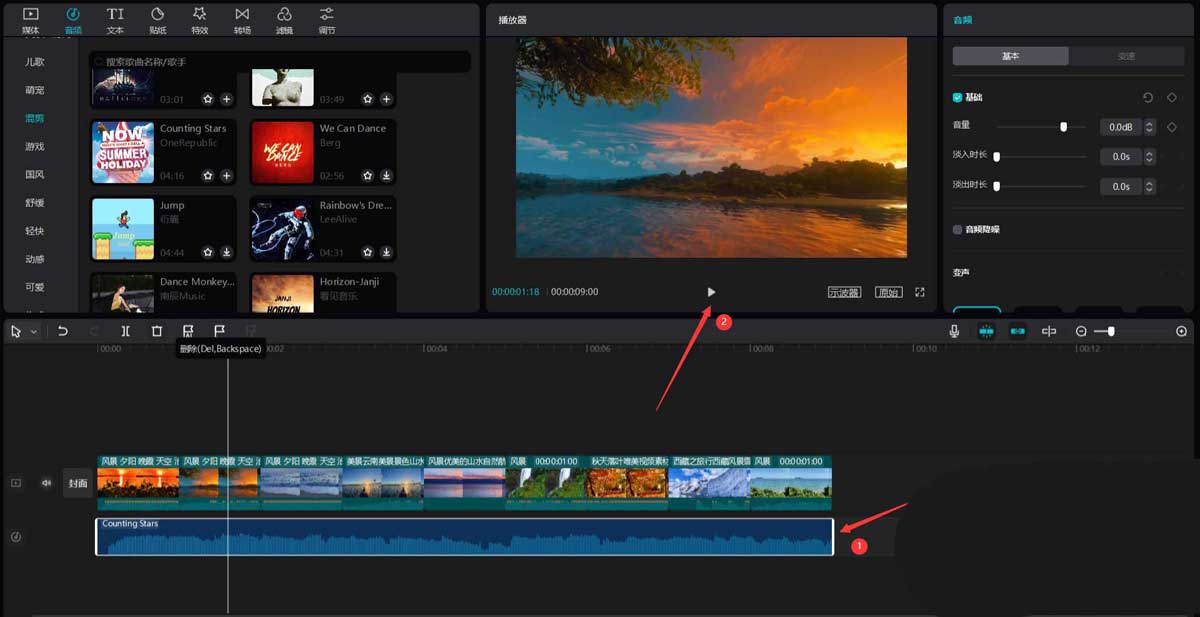
Task: Toggle the 基础 checkbox in audio panel
Action: click(957, 98)
